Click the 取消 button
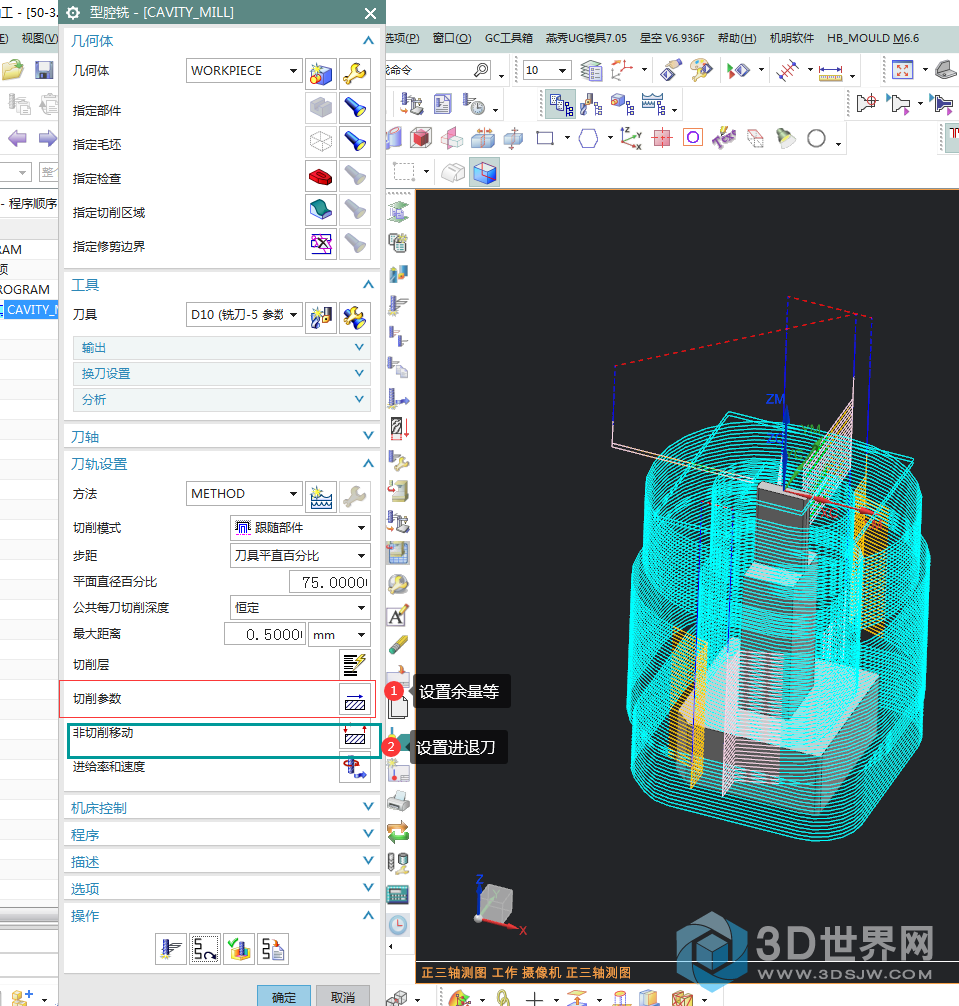The image size is (959, 1006). pos(343,996)
